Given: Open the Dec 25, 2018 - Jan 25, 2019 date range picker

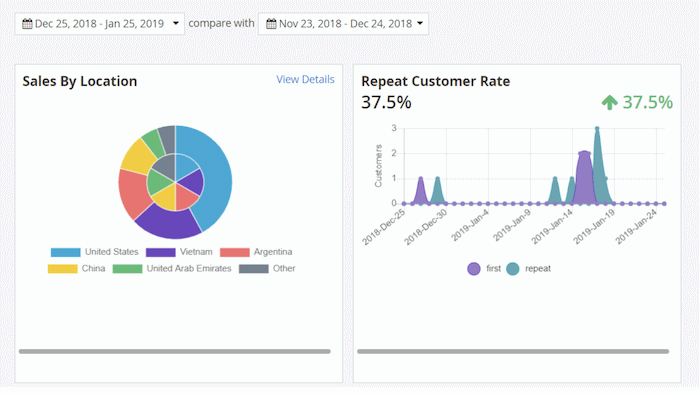Looking at the screenshot, I should tap(100, 24).
